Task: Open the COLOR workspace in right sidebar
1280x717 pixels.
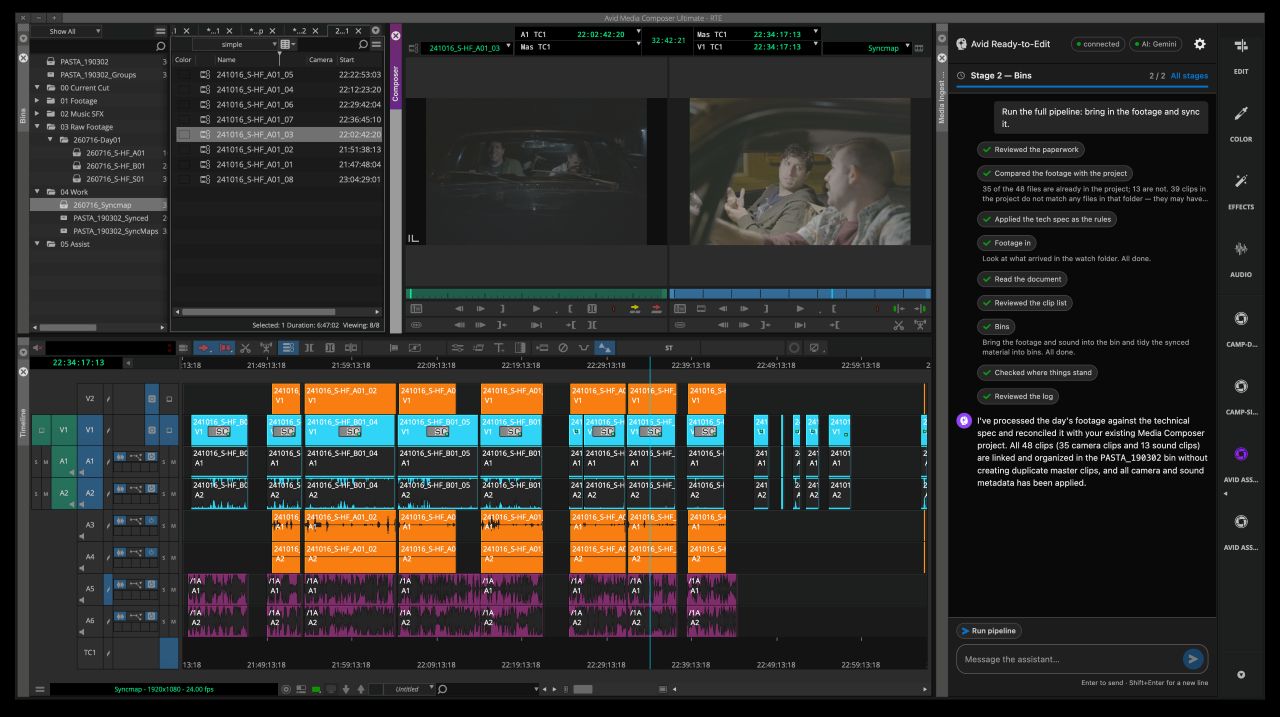Action: tap(1241, 123)
